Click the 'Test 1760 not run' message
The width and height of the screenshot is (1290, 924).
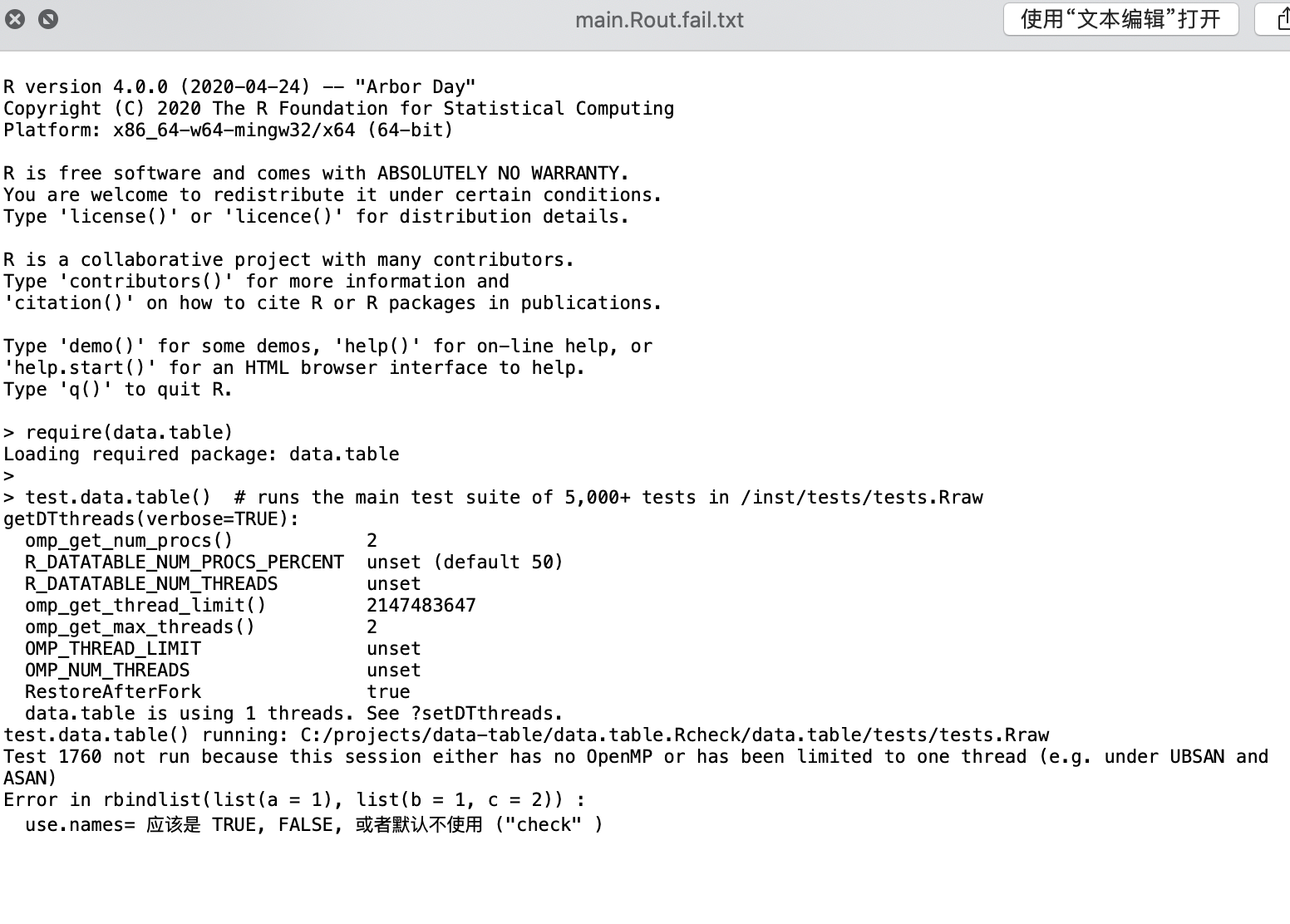click(x=636, y=767)
